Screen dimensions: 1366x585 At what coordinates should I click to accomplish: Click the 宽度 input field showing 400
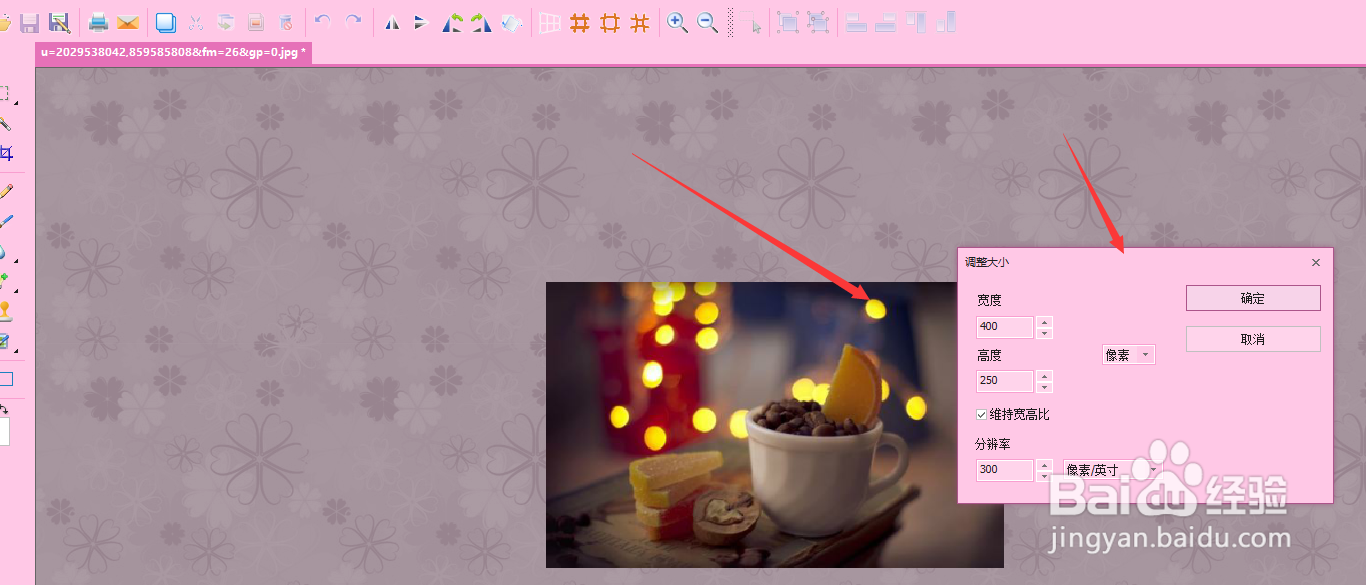tap(1005, 327)
